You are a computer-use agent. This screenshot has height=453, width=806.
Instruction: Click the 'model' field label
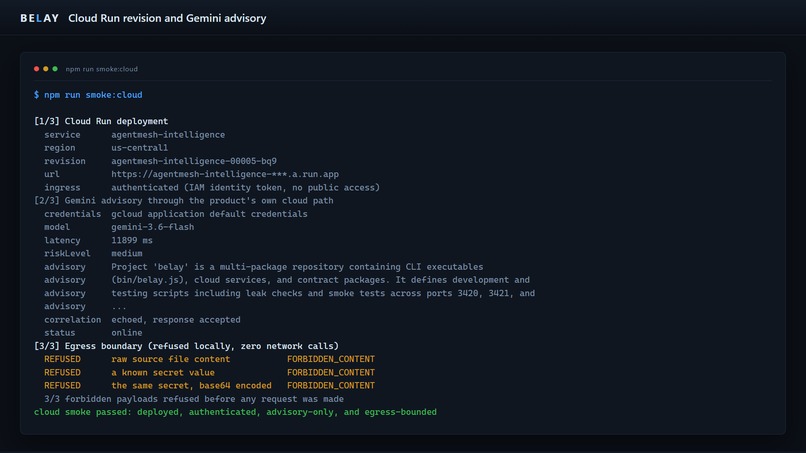[x=57, y=227]
